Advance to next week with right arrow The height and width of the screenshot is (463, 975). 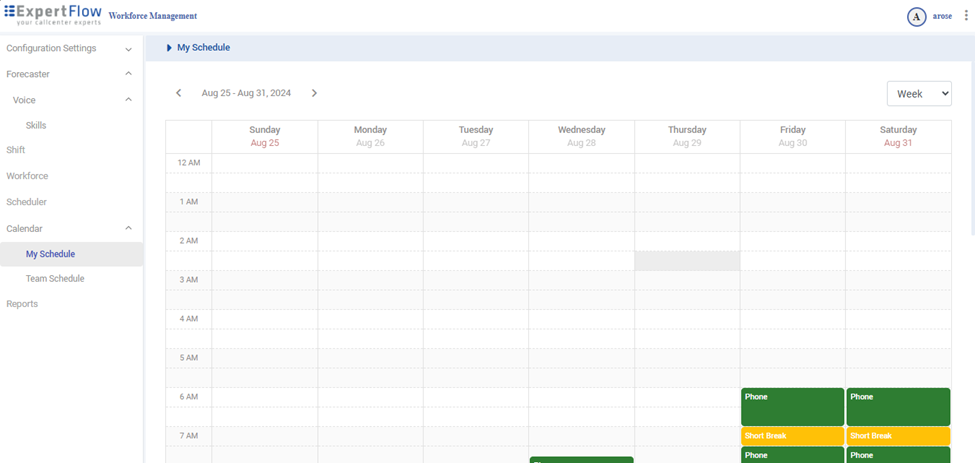(x=314, y=93)
